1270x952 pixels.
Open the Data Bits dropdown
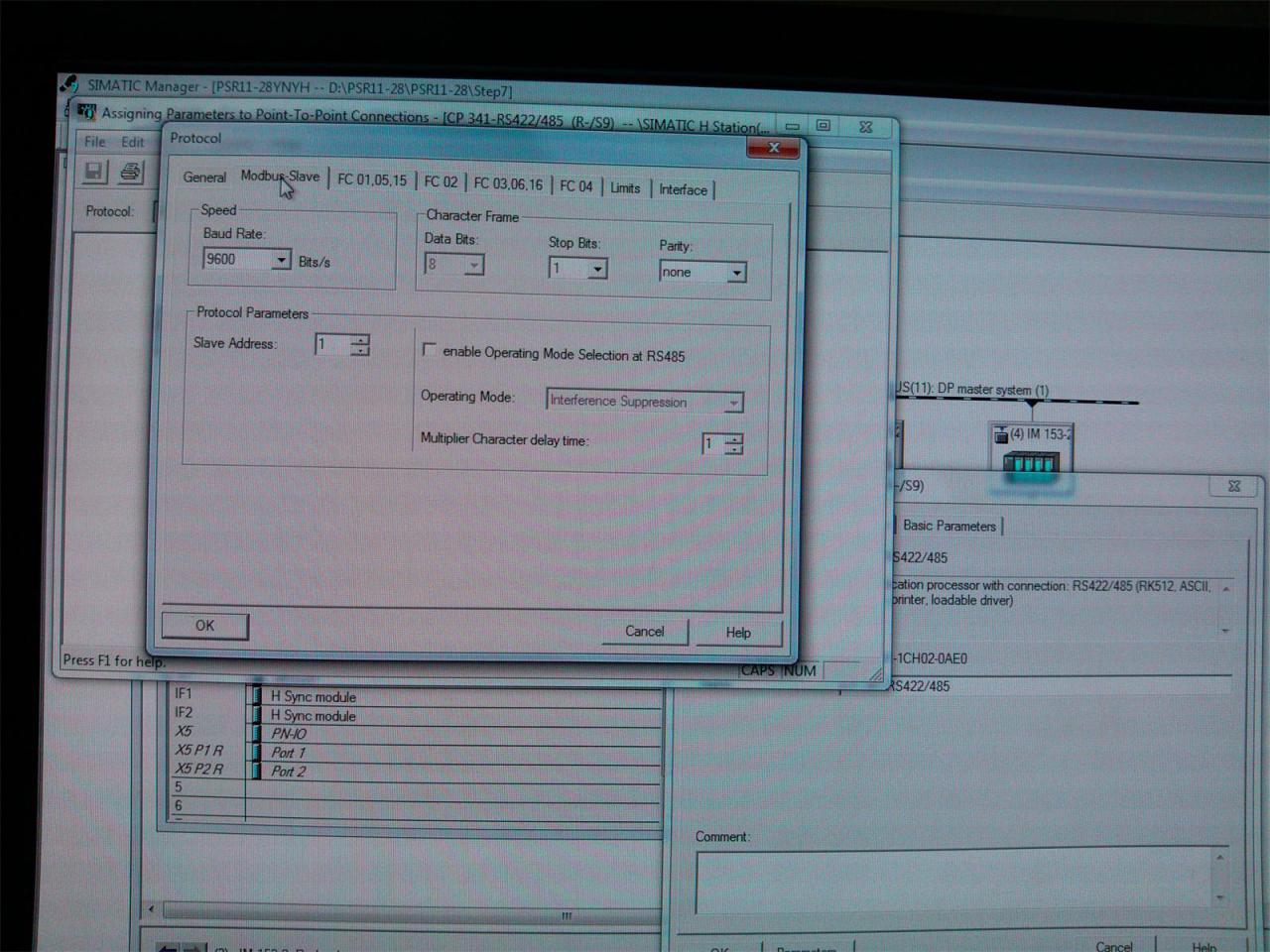click(x=473, y=265)
